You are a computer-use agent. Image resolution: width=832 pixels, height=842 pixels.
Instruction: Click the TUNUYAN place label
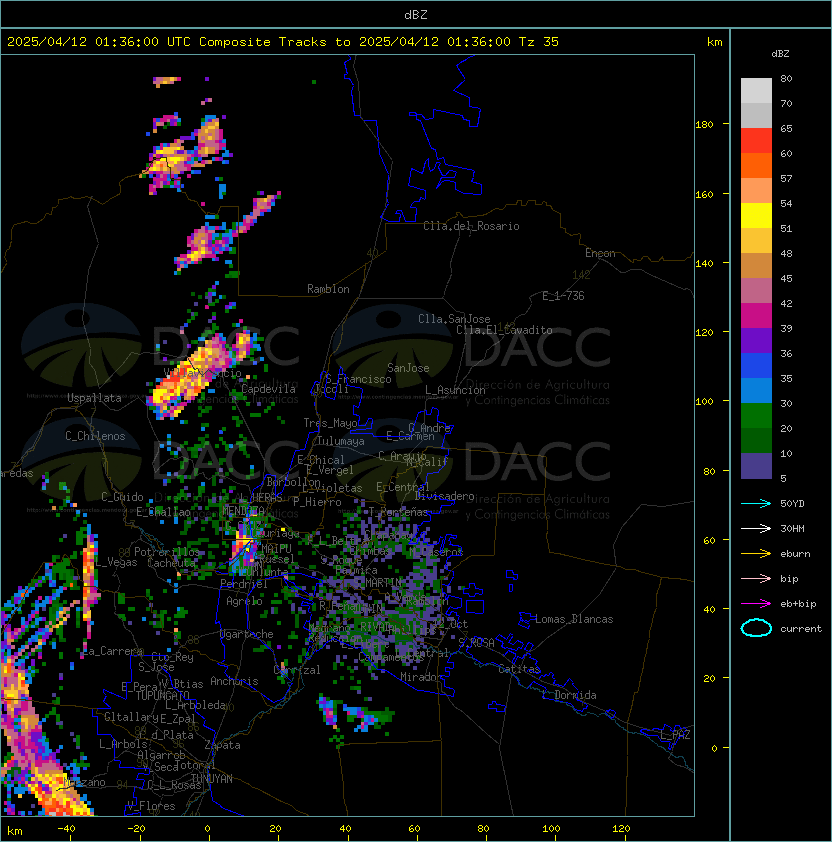[x=212, y=779]
